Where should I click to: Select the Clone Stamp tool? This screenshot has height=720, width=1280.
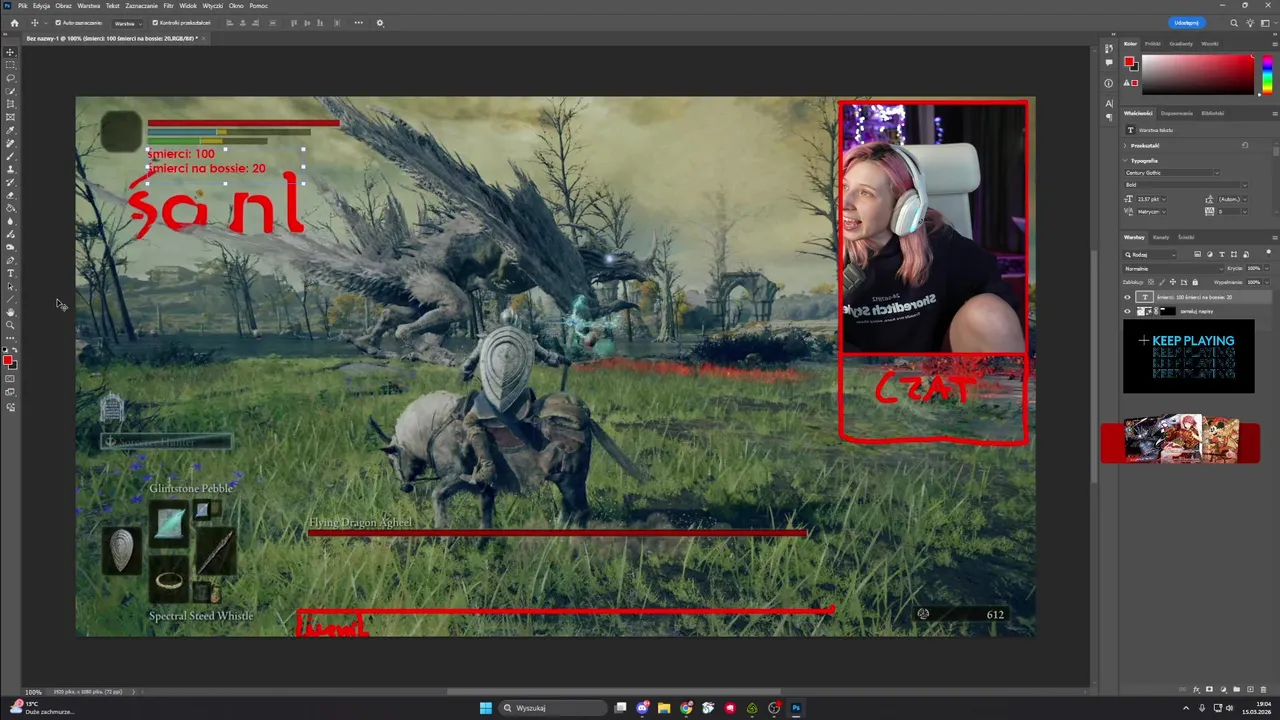point(11,169)
